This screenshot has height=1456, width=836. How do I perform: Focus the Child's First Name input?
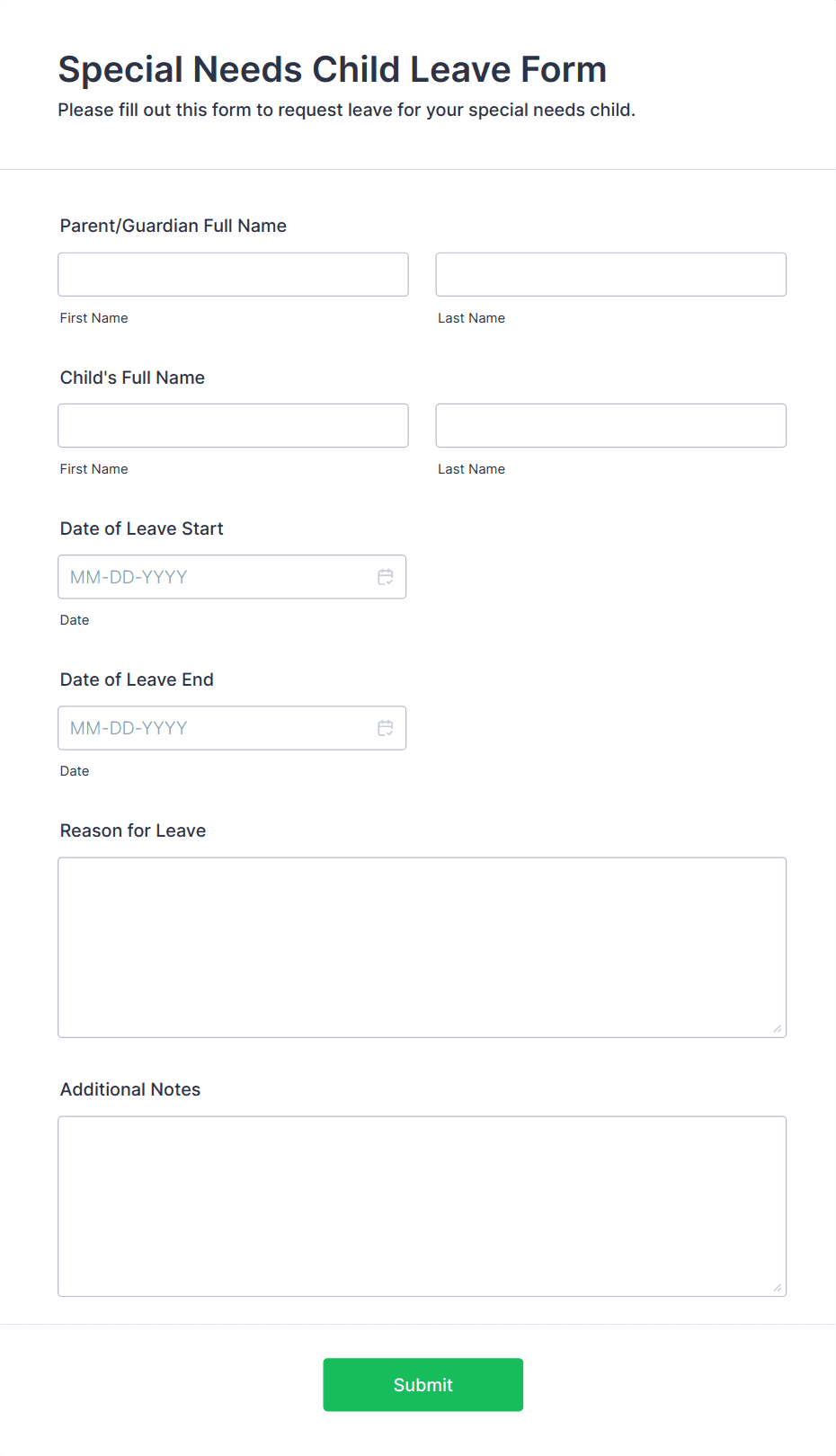pos(233,425)
